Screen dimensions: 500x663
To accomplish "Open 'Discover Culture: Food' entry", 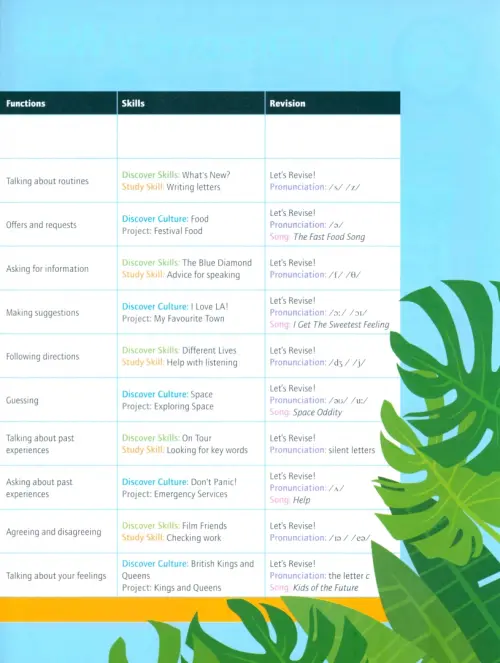I will tap(165, 219).
